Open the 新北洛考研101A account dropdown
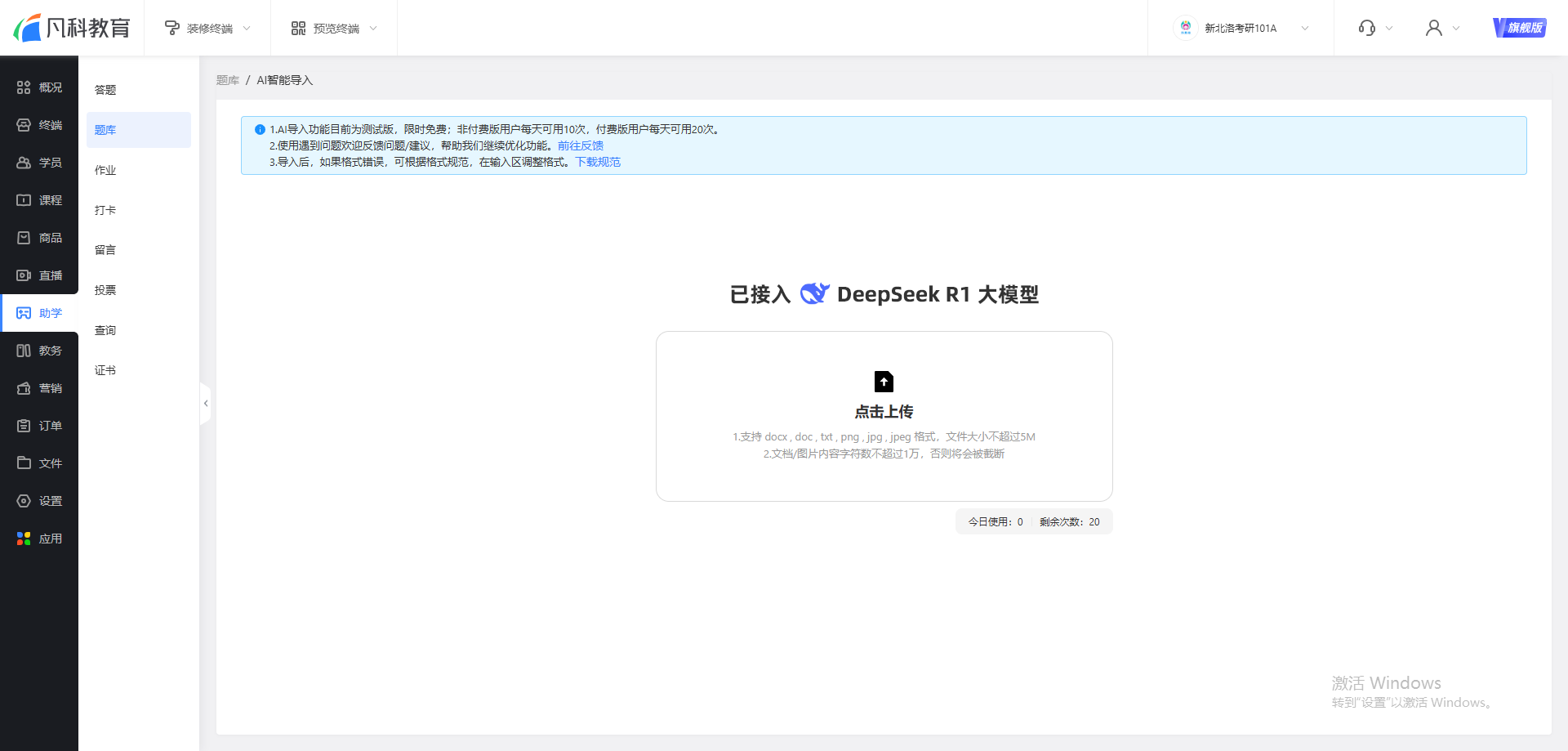1568x751 pixels. tap(1241, 29)
